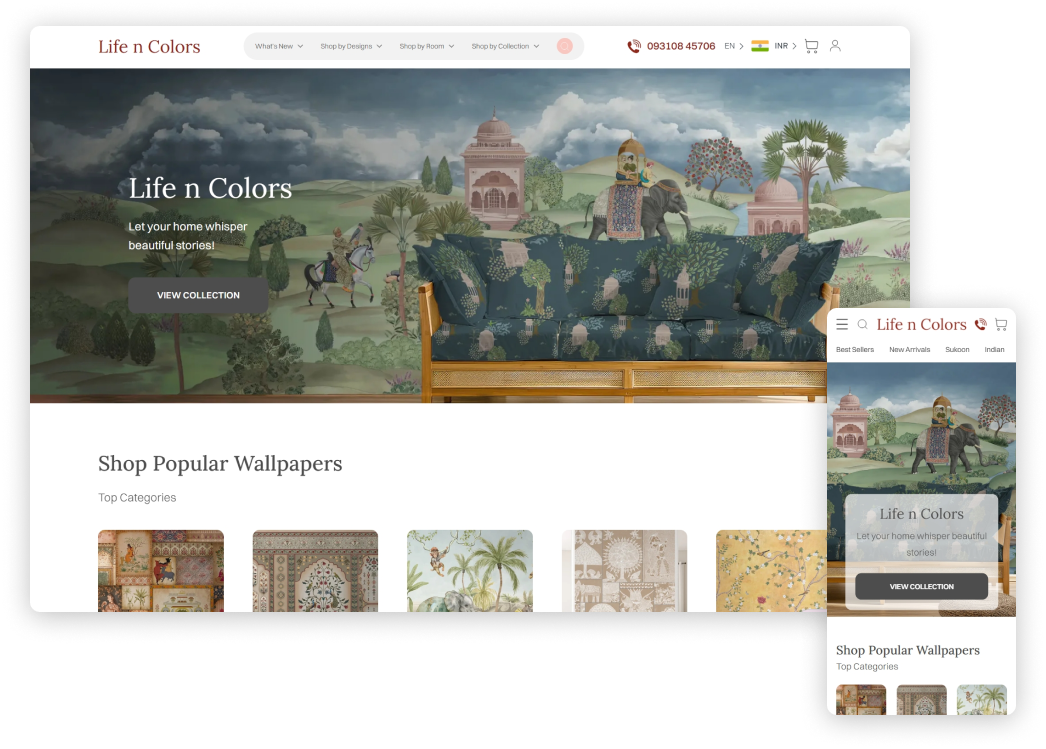Click the India flag currency icon
The image size is (1046, 749).
[760, 46]
